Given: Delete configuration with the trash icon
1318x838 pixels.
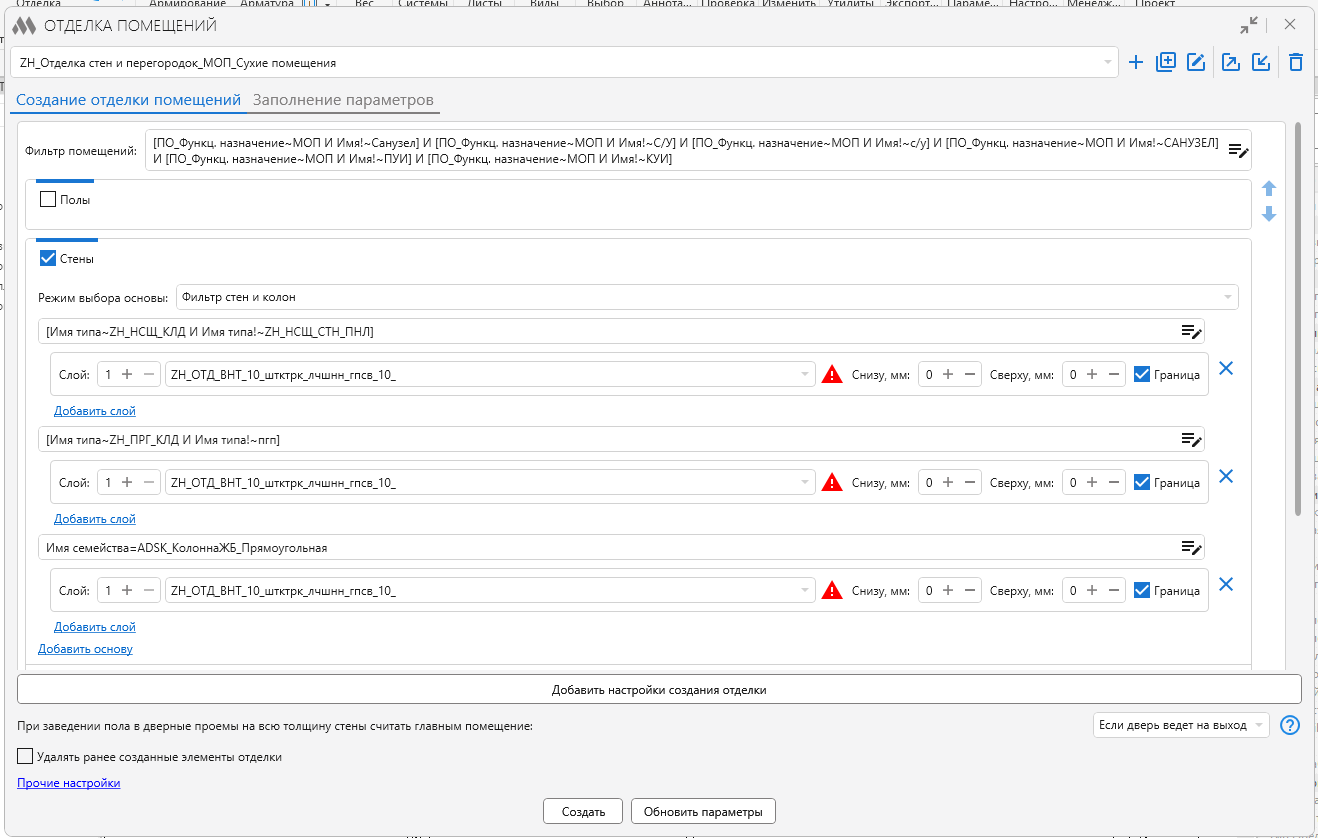Looking at the screenshot, I should [x=1296, y=63].
